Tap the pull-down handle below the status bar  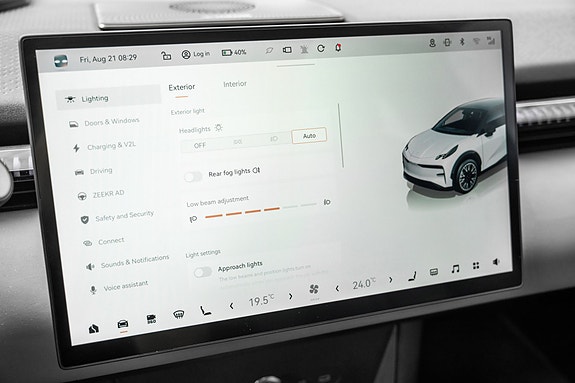coord(296,65)
